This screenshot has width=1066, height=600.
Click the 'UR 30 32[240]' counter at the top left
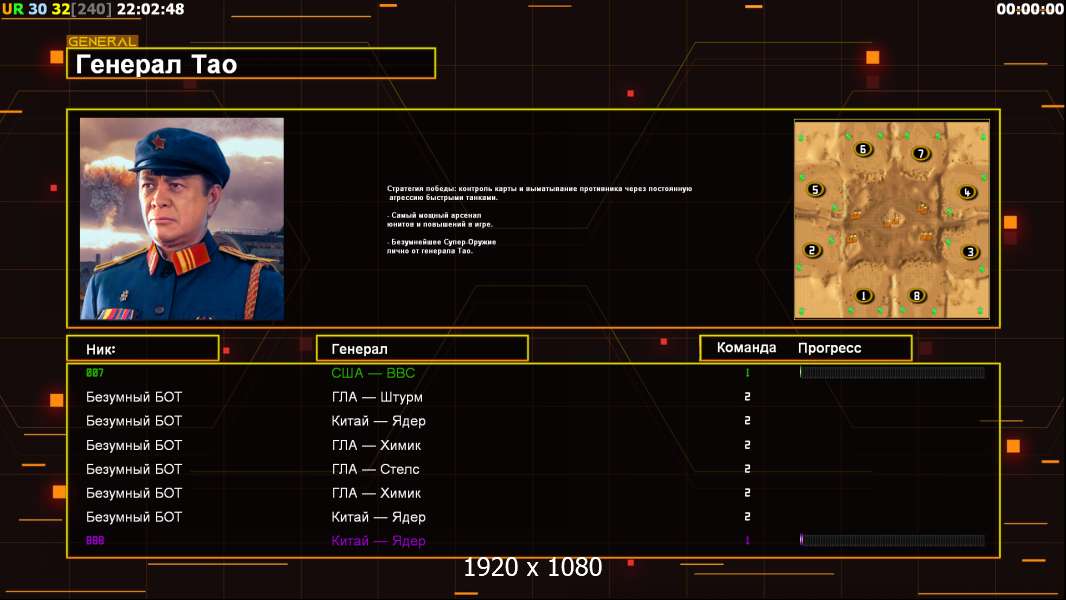57,9
